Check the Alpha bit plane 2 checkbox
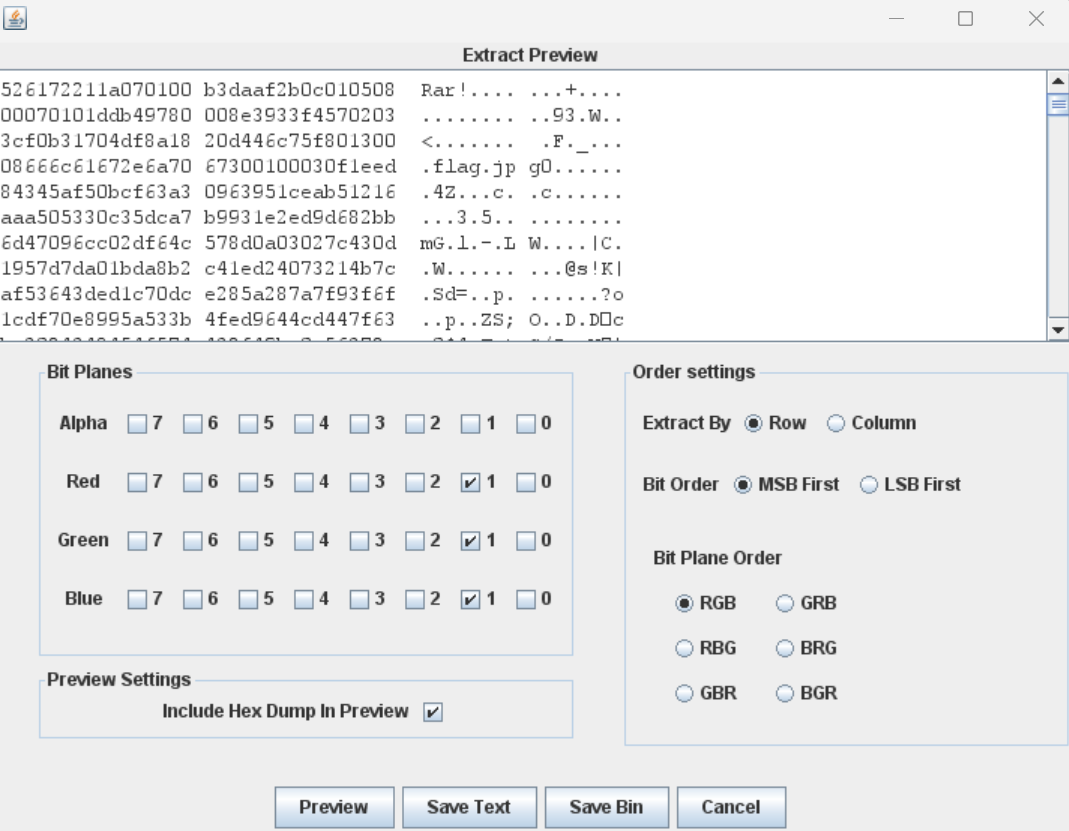The image size is (1069, 831). tap(415, 424)
